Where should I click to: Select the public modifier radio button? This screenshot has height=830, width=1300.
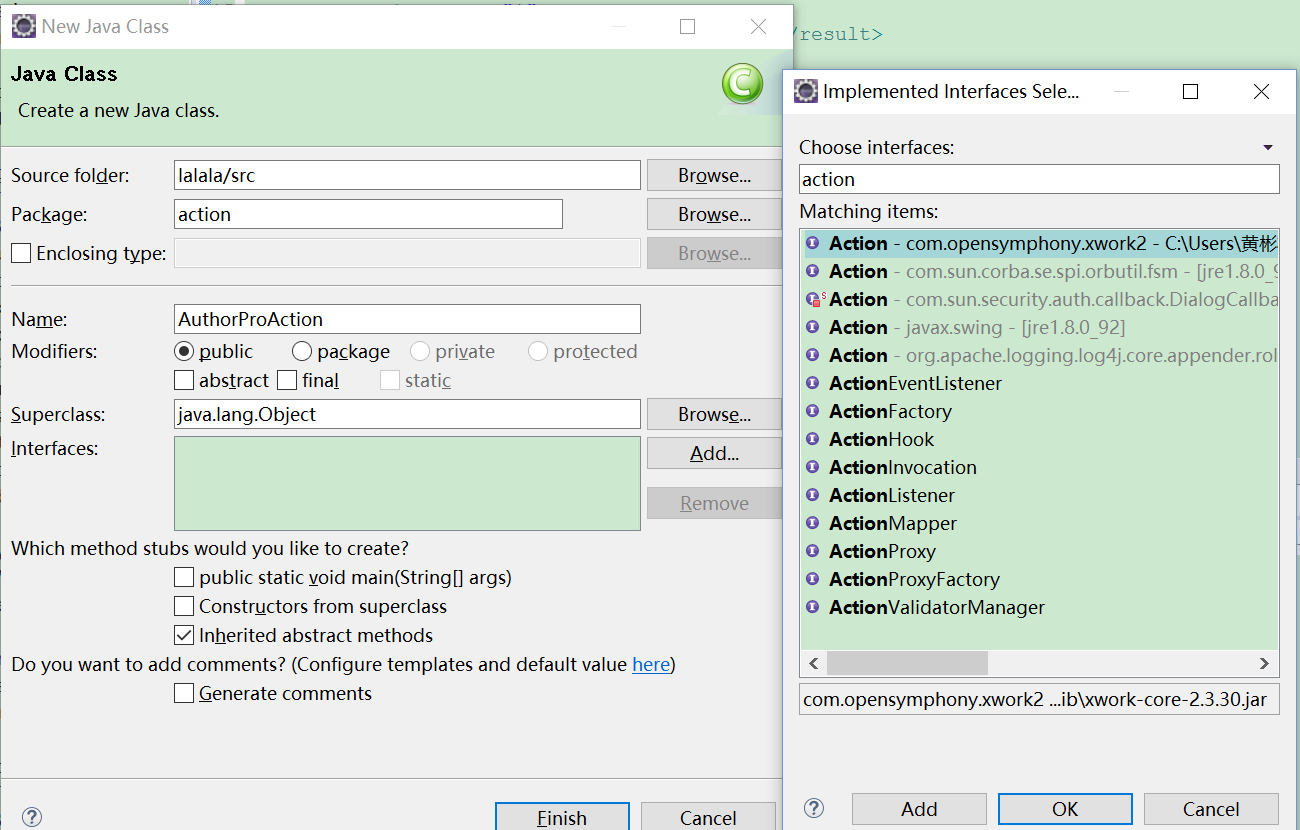pos(184,351)
